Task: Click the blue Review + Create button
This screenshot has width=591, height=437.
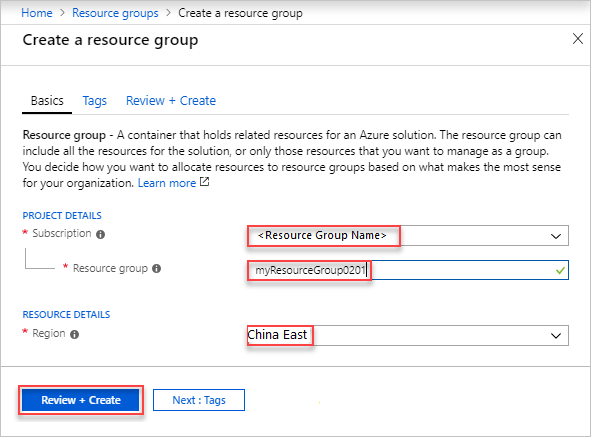Action: 81,400
